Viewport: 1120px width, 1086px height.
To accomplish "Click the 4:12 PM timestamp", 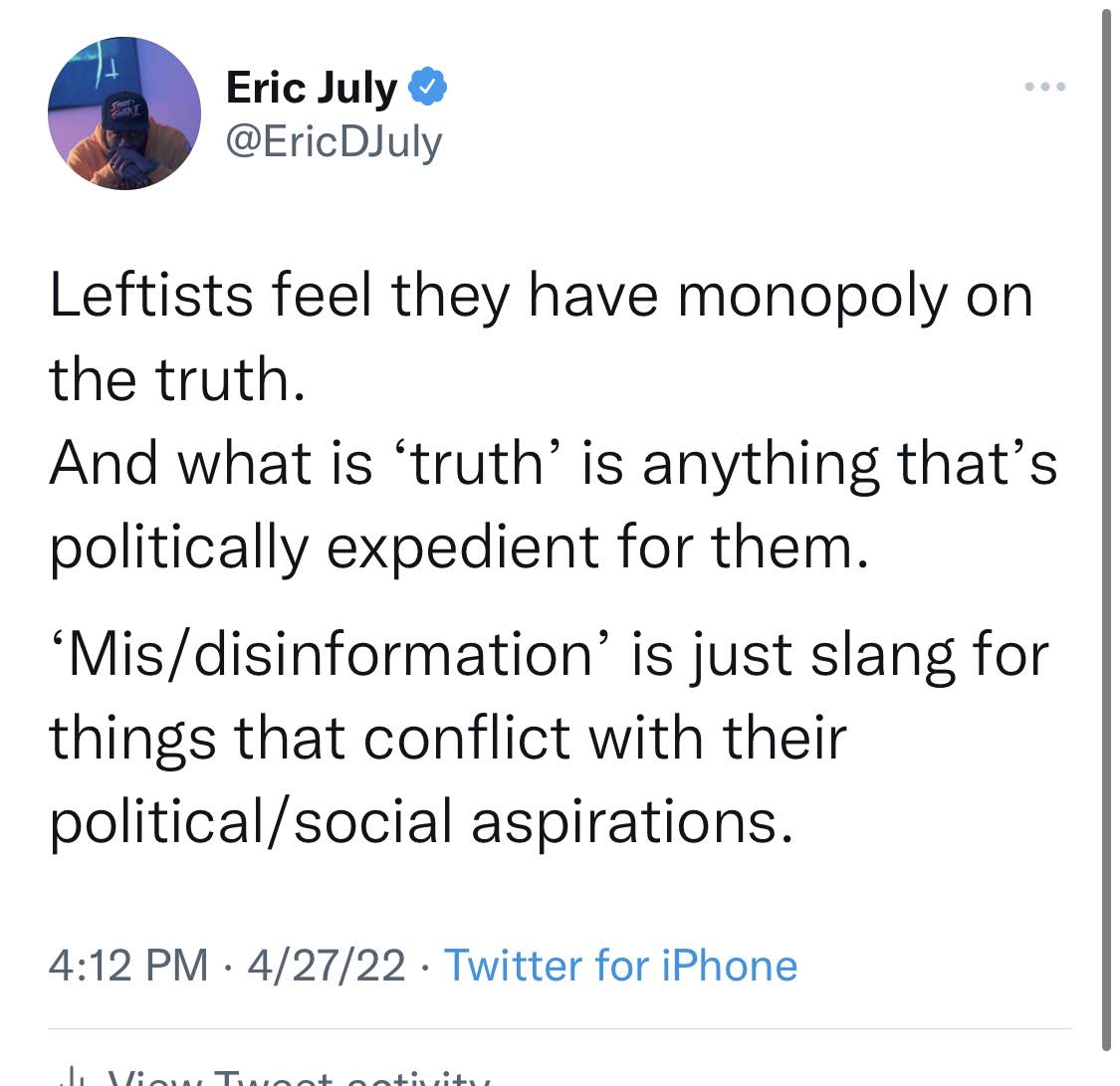I will click(129, 965).
